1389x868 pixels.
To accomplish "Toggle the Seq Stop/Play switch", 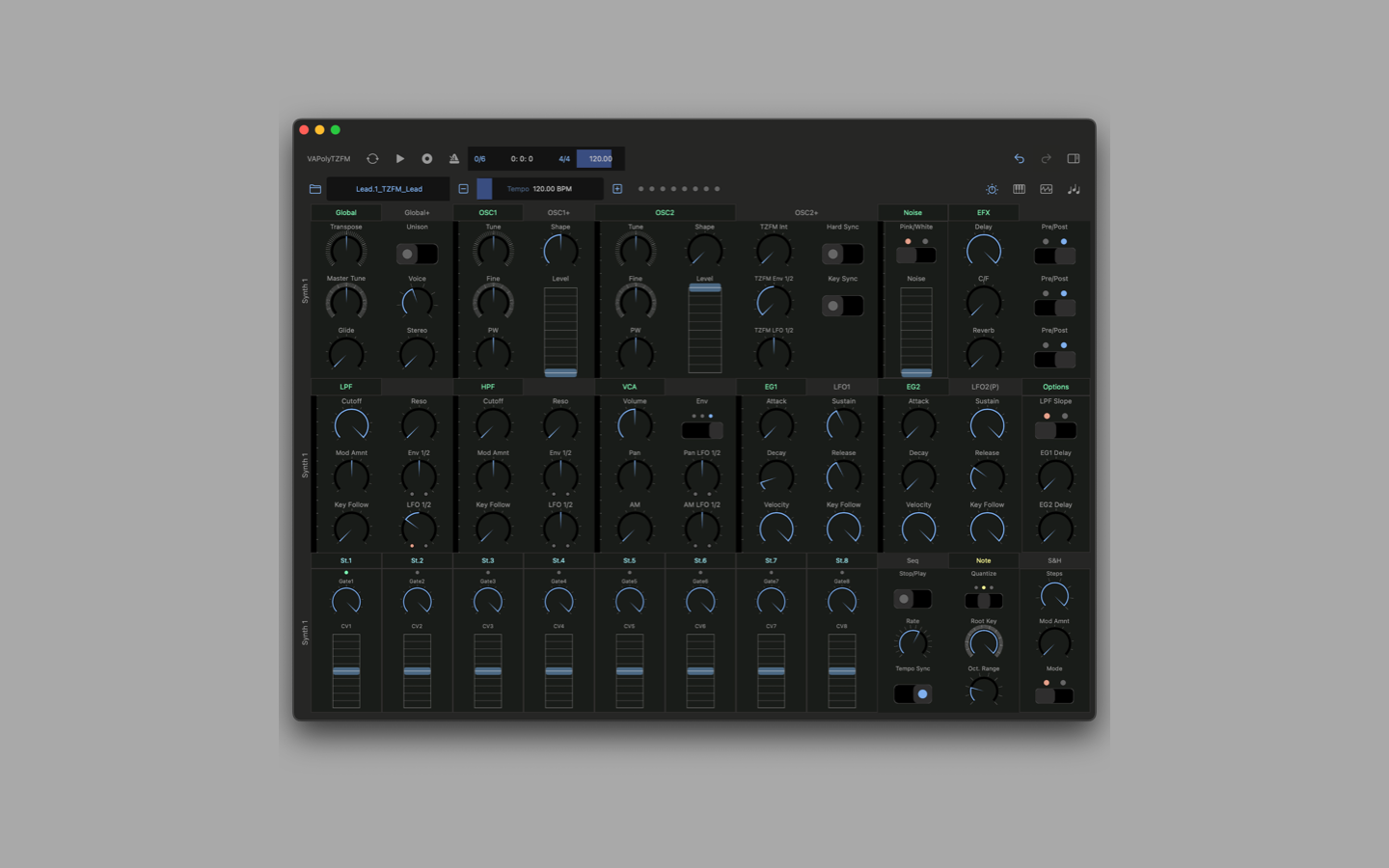I will click(x=912, y=599).
